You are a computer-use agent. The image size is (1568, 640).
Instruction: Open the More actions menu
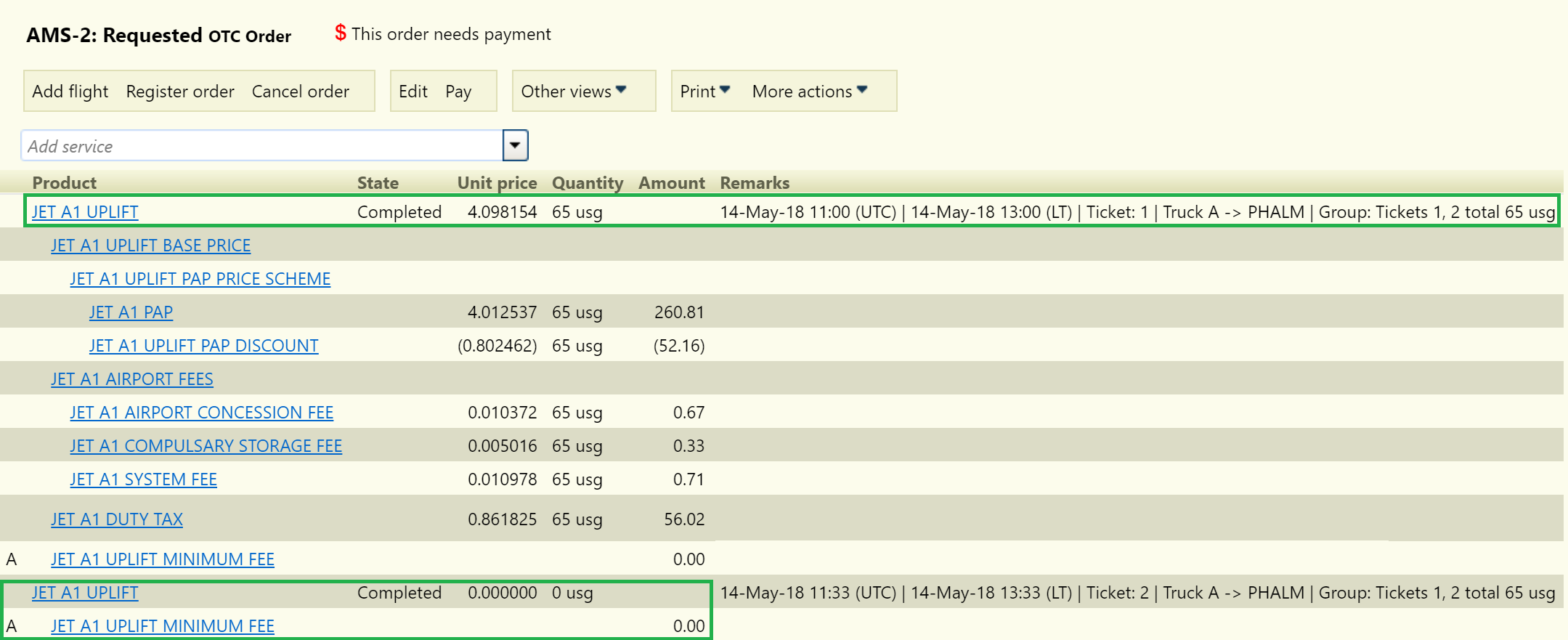pos(810,92)
